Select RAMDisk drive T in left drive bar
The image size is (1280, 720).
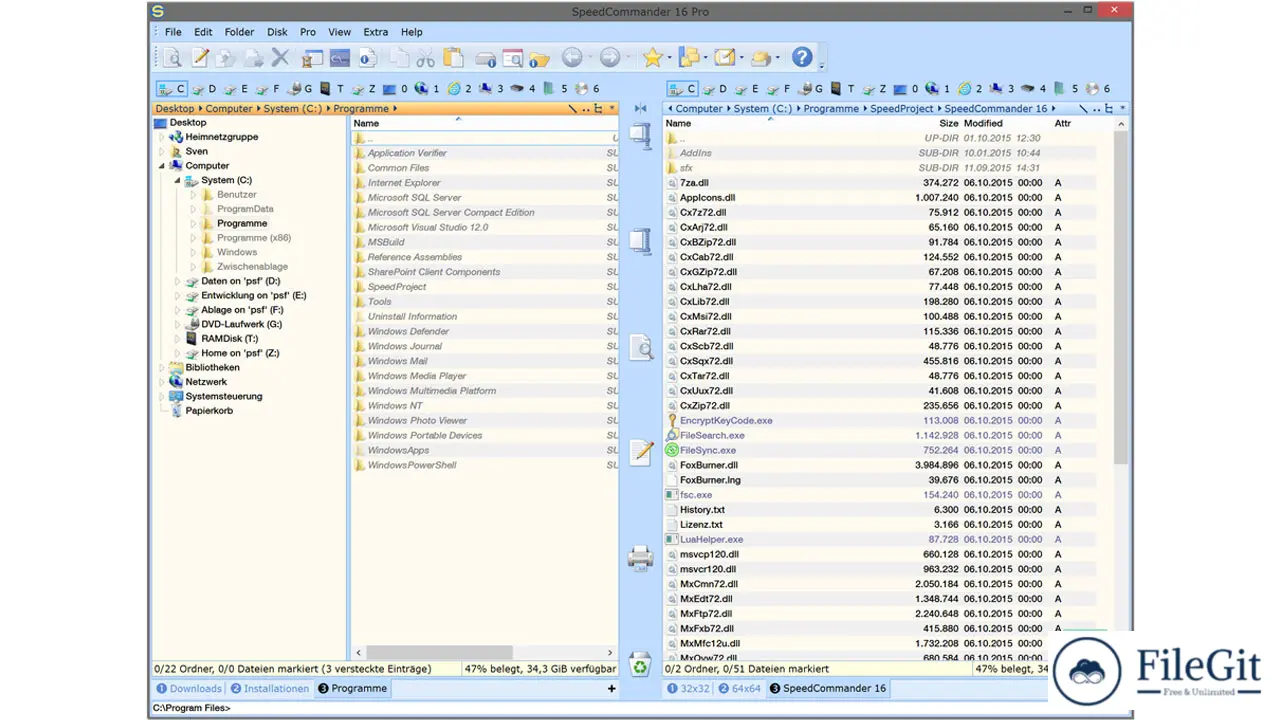coord(332,89)
